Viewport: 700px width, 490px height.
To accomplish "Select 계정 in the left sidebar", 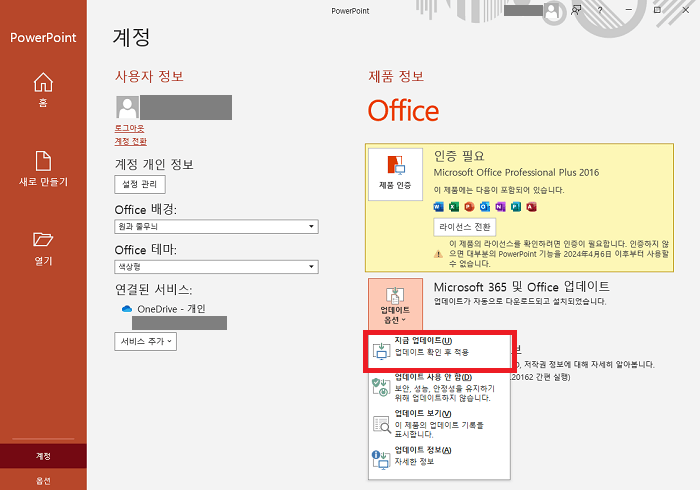I will (43, 456).
